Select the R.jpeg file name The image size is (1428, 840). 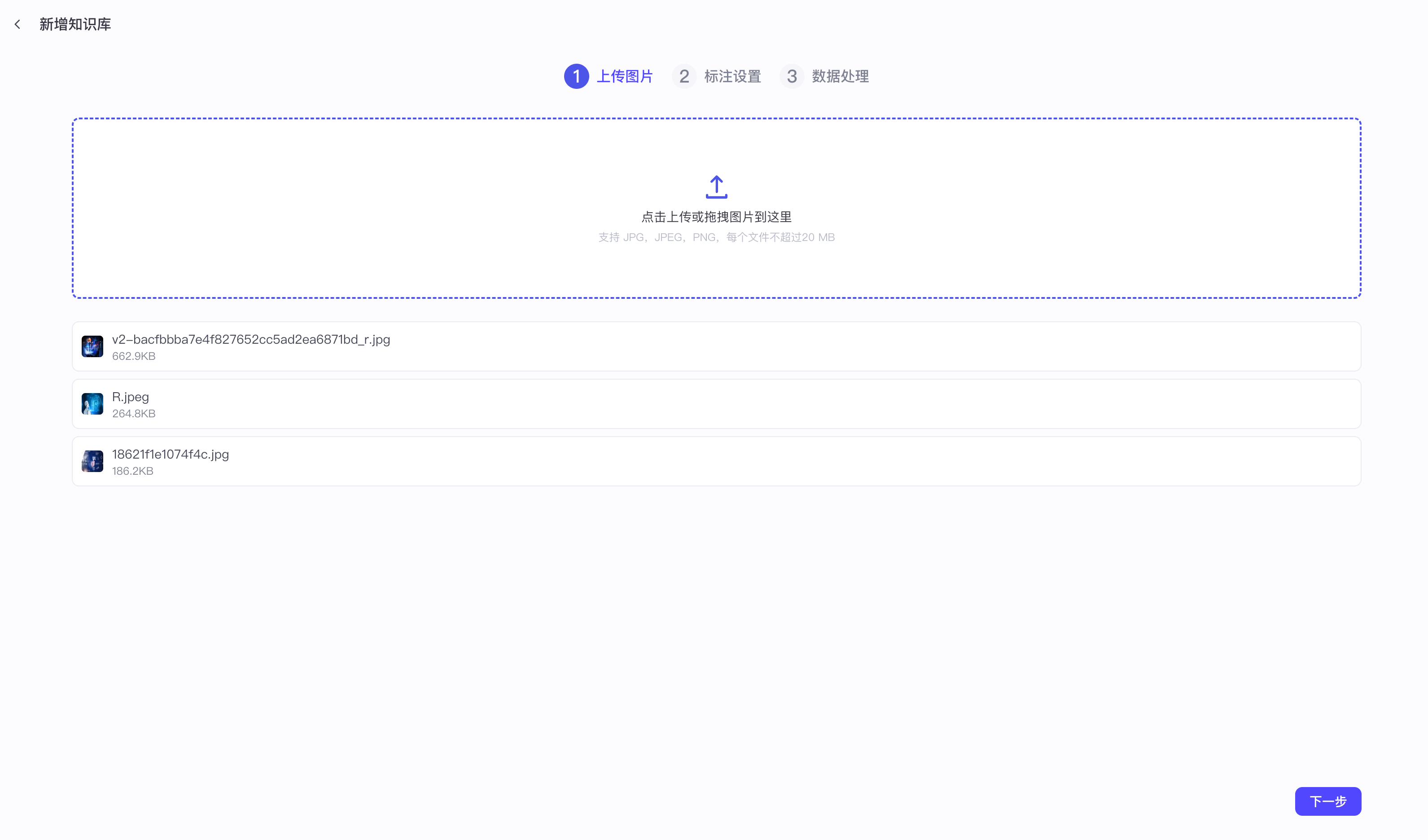(130, 397)
